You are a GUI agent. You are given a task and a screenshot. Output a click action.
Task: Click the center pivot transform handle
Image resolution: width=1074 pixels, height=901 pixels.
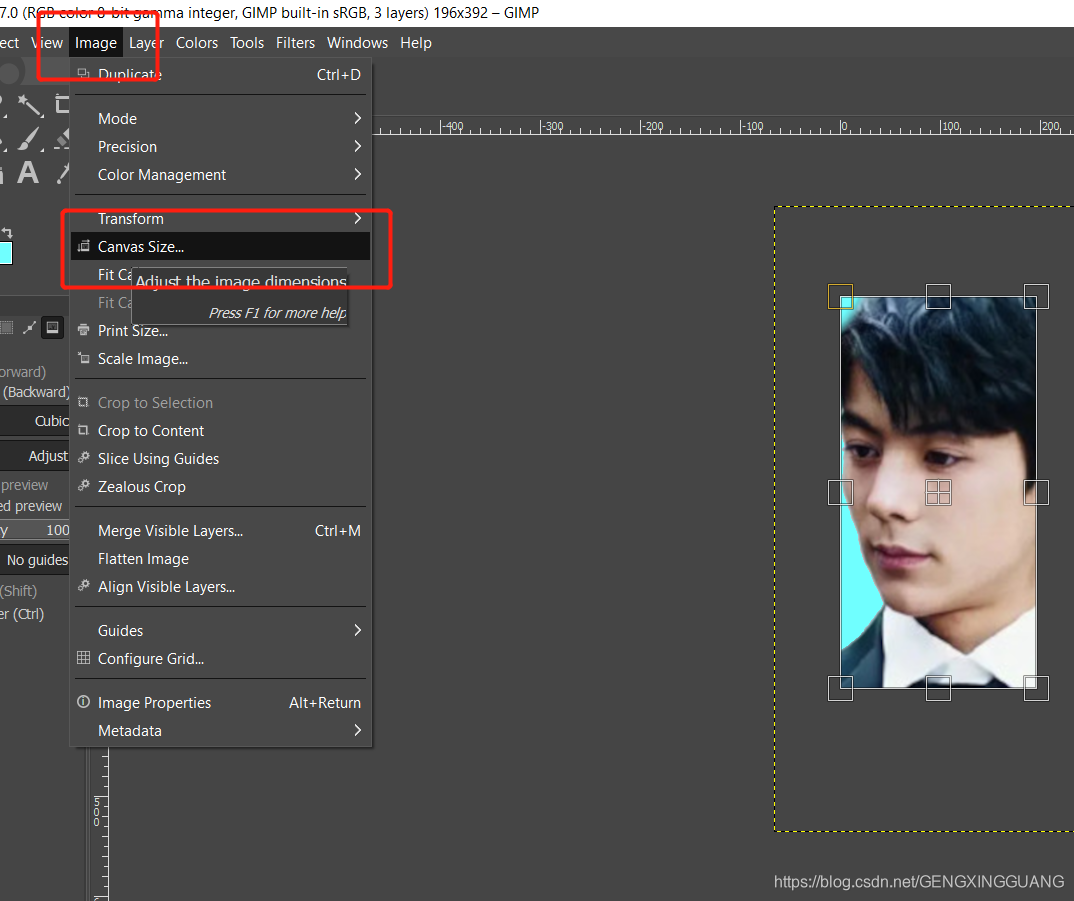click(938, 492)
